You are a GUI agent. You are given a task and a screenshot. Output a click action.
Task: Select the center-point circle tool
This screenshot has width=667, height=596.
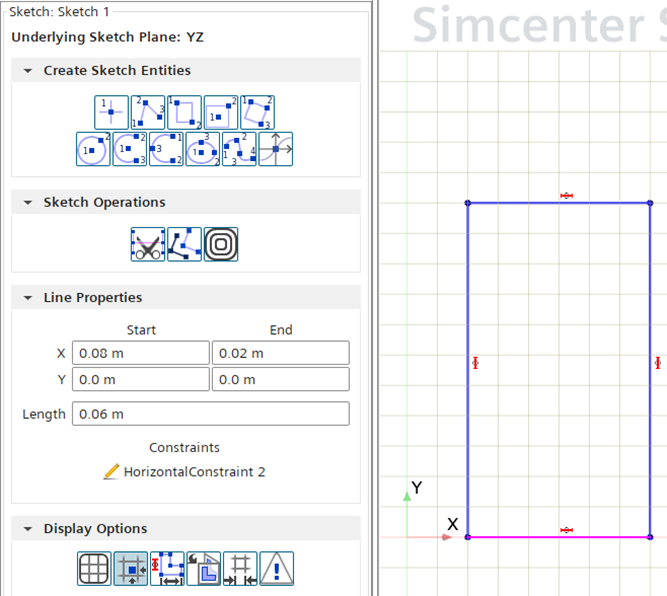(x=93, y=149)
